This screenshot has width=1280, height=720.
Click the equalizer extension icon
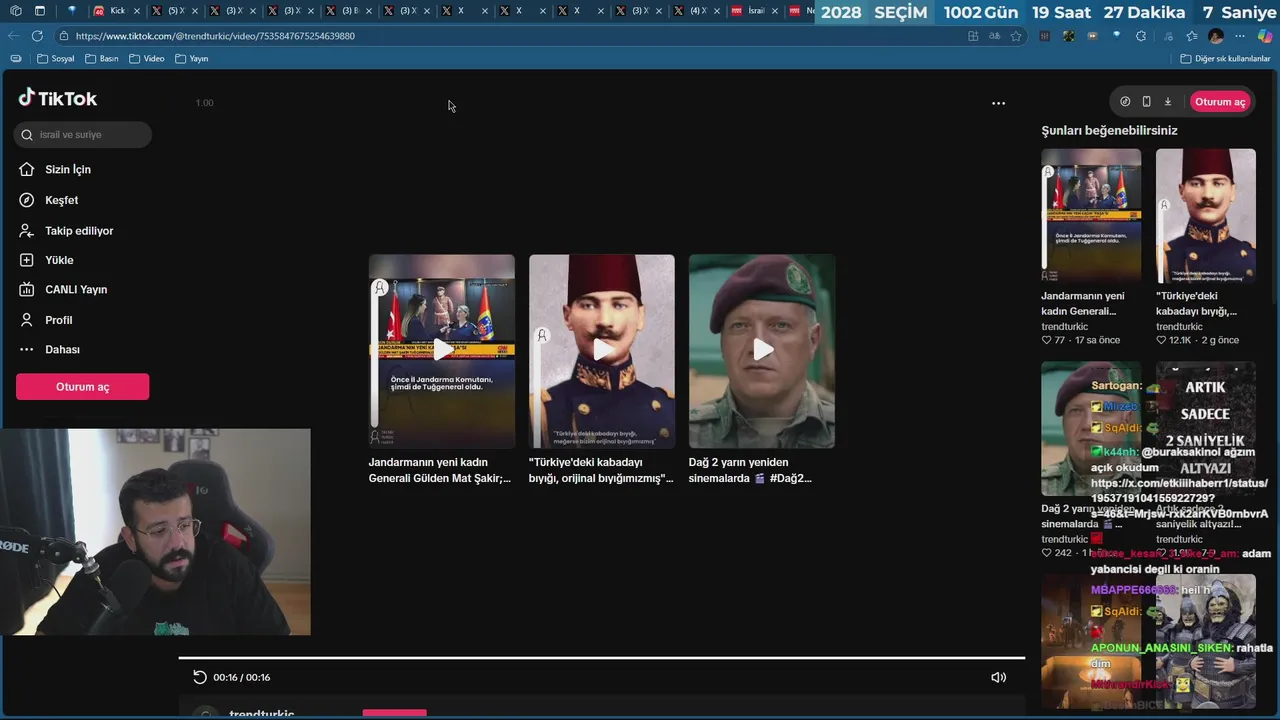(x=1044, y=36)
